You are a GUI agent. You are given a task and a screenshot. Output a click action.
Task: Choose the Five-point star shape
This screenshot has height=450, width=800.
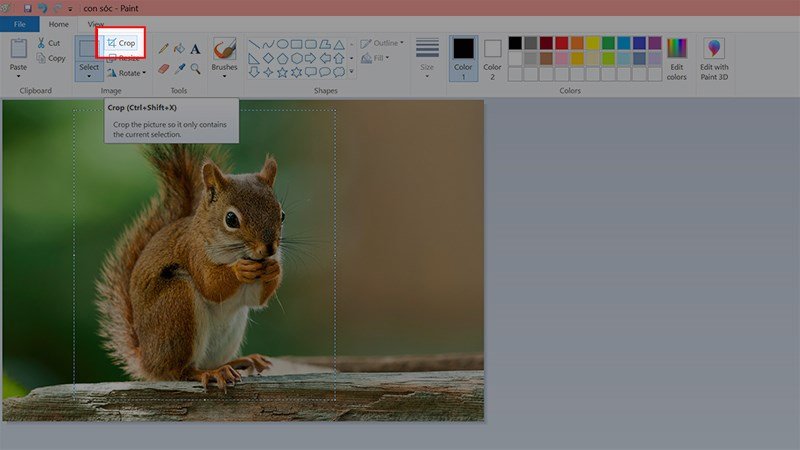(282, 72)
